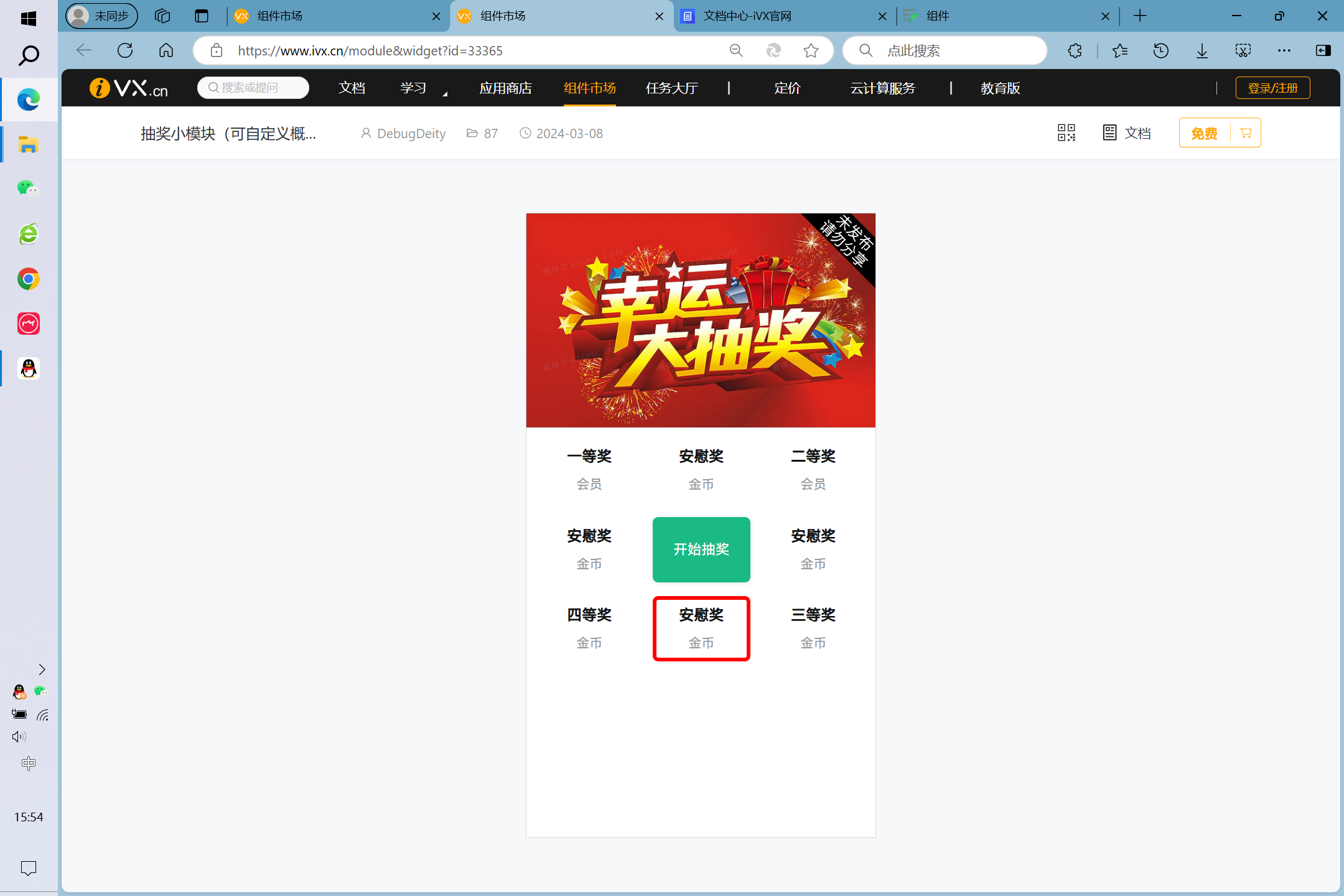Open Chrome from the taskbar

(x=28, y=279)
